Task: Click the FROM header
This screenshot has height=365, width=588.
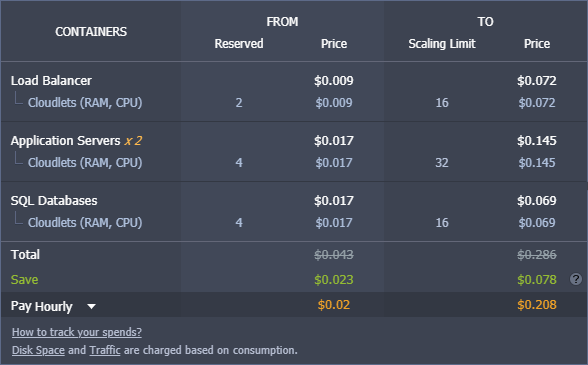Action: (282, 22)
